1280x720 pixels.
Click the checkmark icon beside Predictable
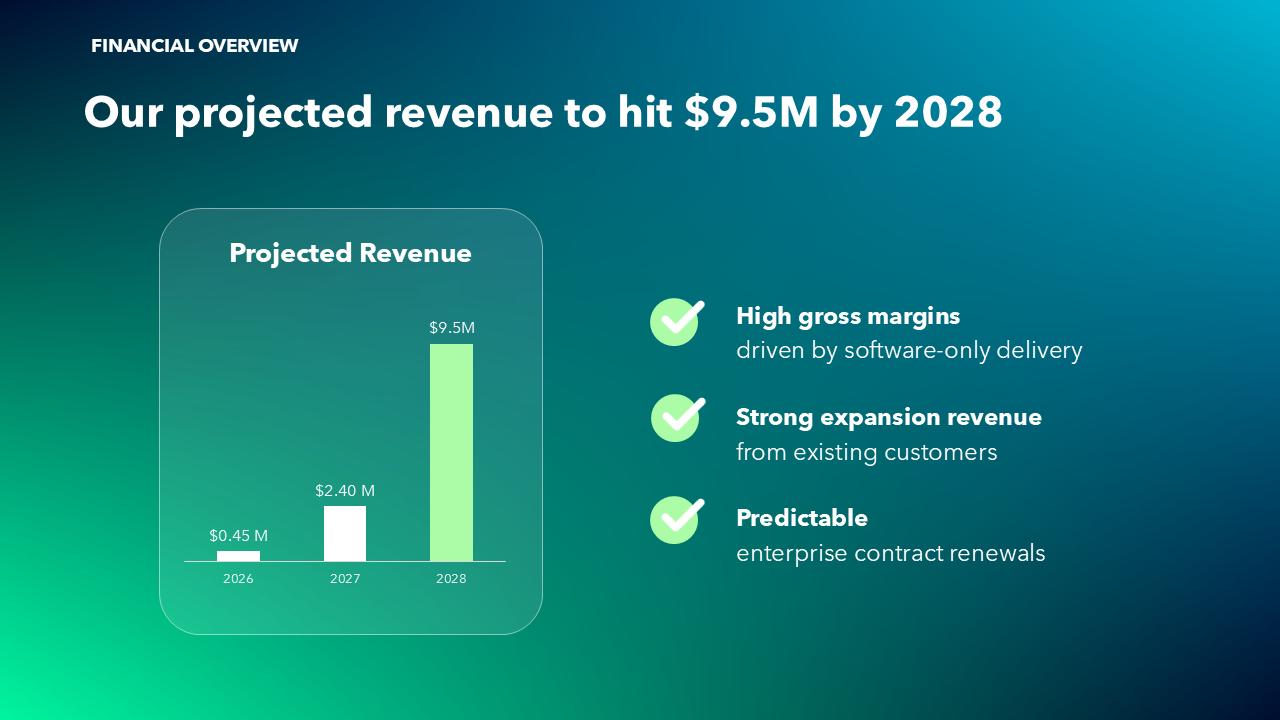click(675, 520)
